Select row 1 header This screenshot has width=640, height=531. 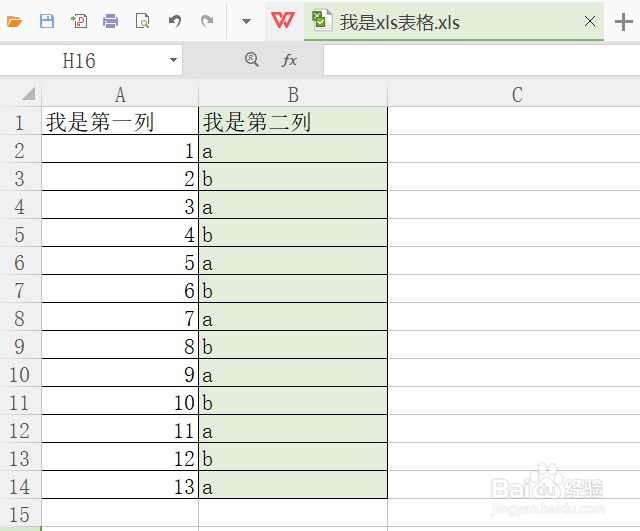20,121
